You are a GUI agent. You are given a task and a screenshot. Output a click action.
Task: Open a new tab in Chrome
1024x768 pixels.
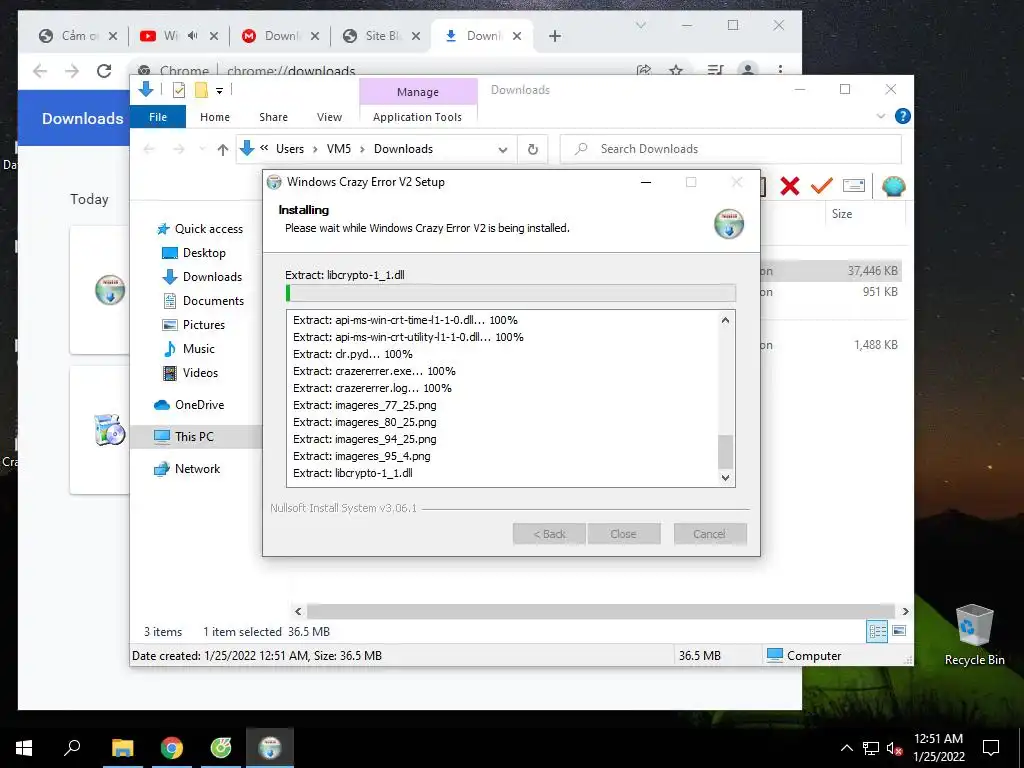[554, 36]
